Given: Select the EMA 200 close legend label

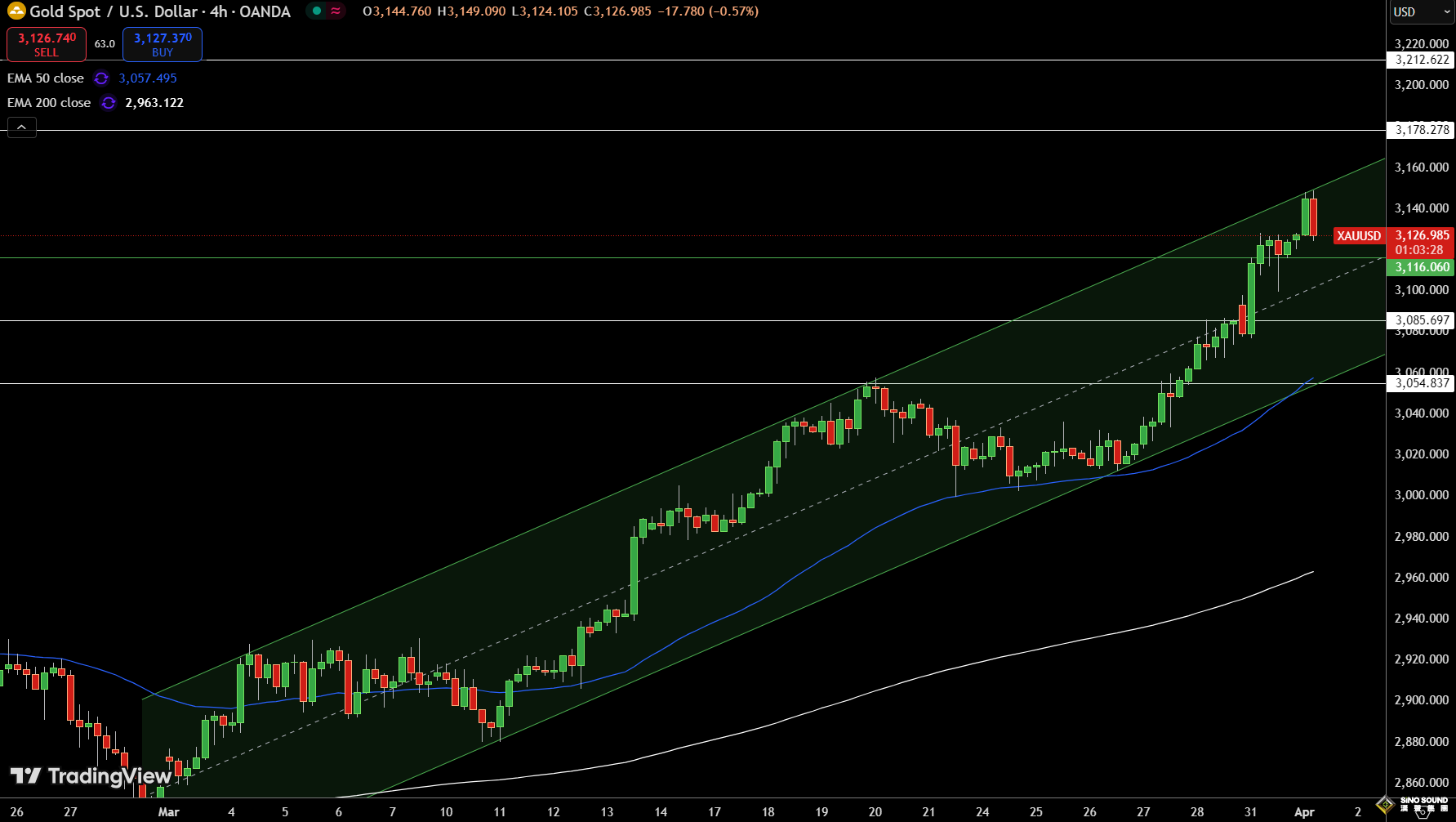Looking at the screenshot, I should tap(49, 103).
